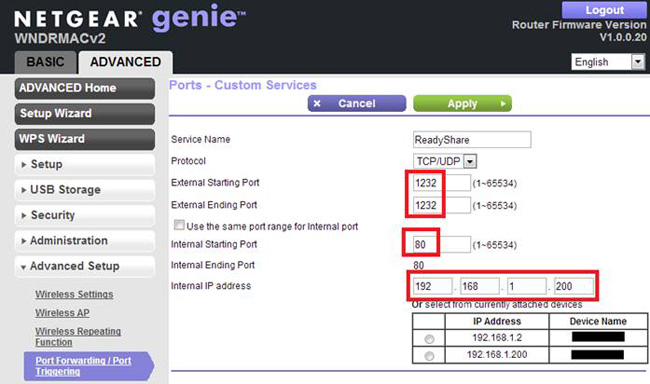Click first IP octet field showing 192
The height and width of the screenshot is (384, 650).
(x=432, y=286)
